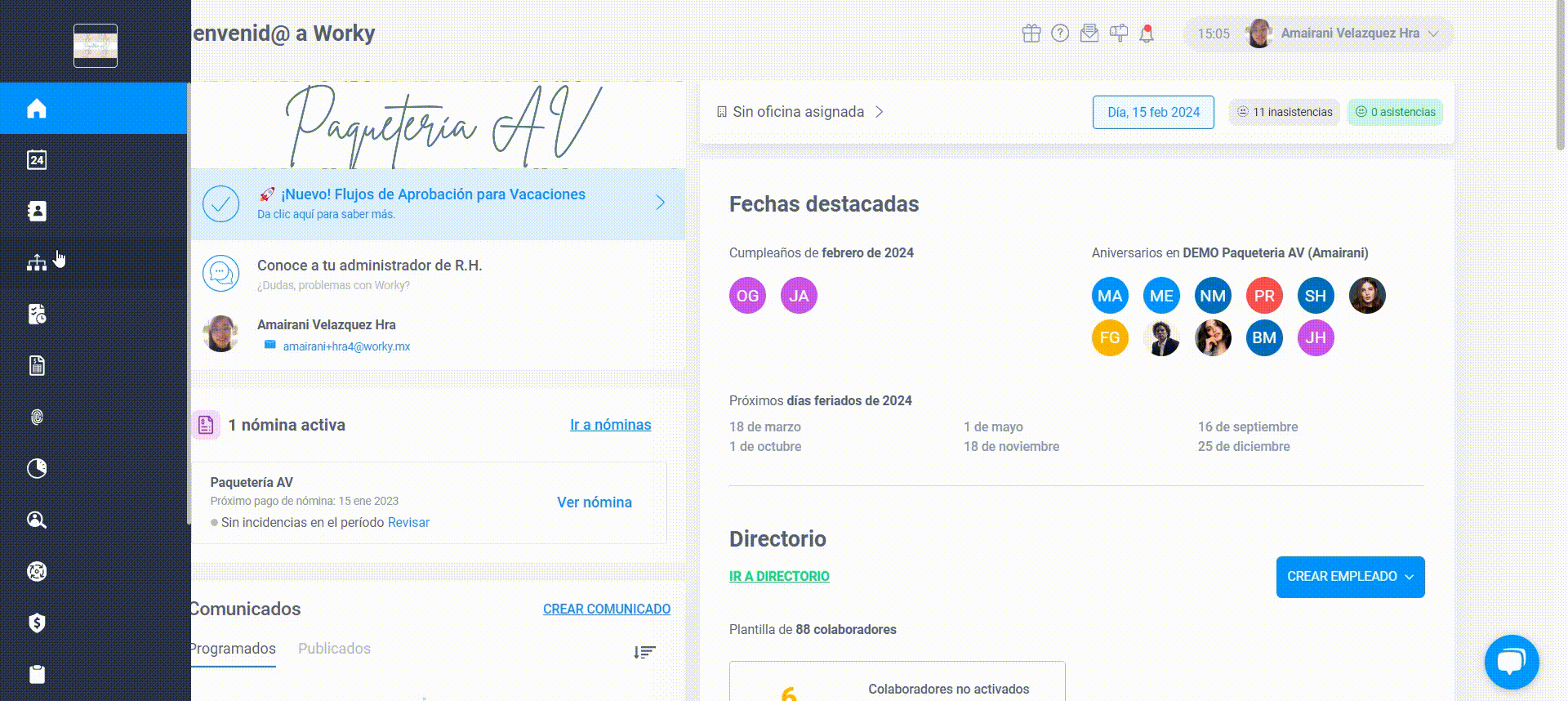The height and width of the screenshot is (701, 1568).
Task: Click the BM anniversary avatar
Action: (x=1264, y=338)
